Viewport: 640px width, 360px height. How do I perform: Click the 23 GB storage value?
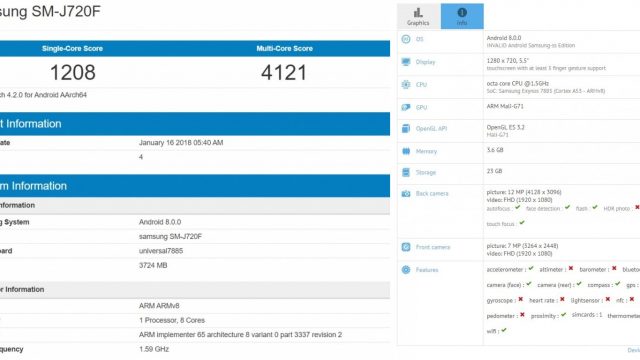[x=494, y=171]
